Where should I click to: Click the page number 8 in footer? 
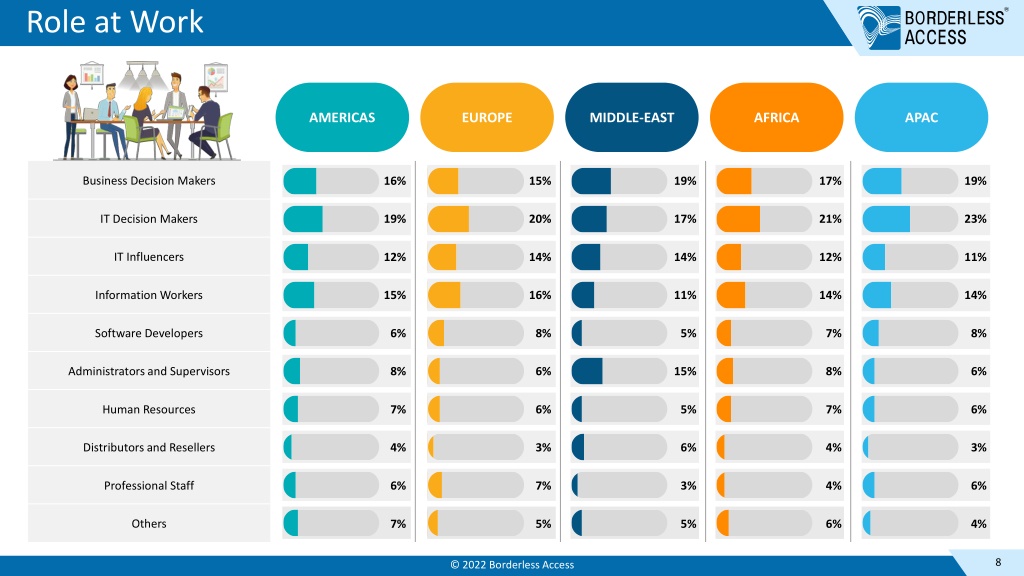pyautogui.click(x=998, y=562)
